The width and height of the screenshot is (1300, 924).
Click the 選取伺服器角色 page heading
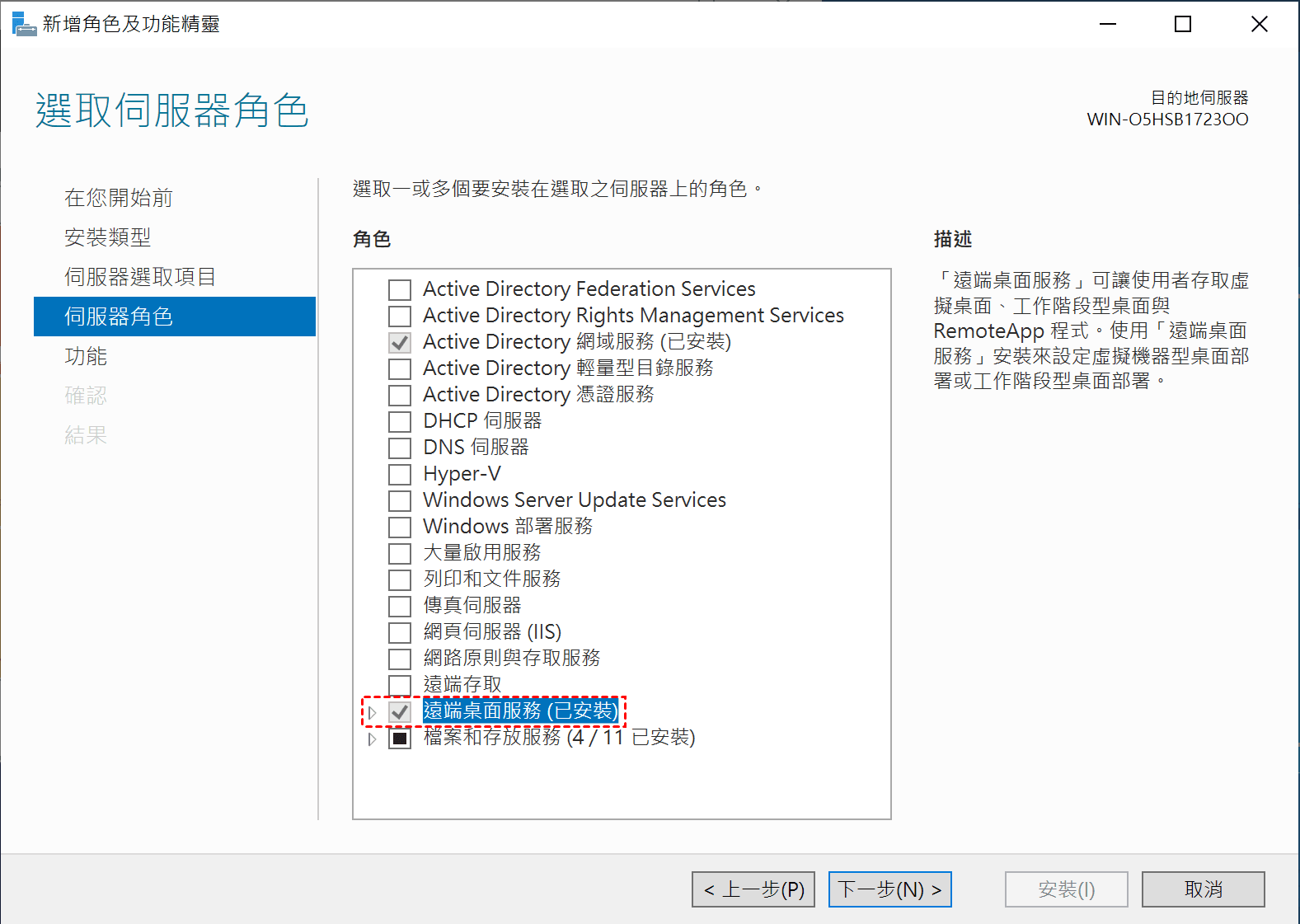click(172, 110)
